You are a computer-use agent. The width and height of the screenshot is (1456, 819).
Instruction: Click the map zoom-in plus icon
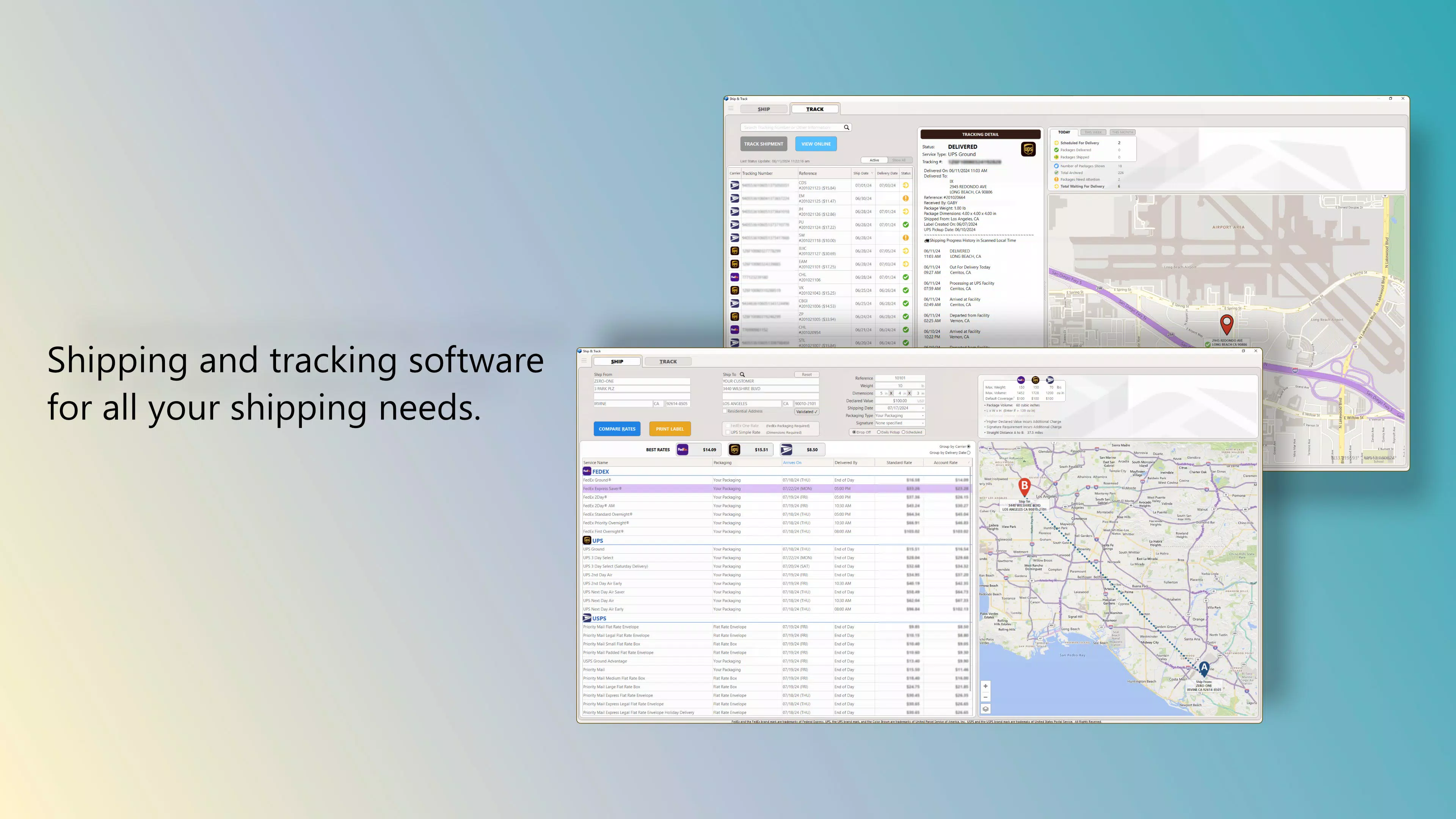pos(985,686)
